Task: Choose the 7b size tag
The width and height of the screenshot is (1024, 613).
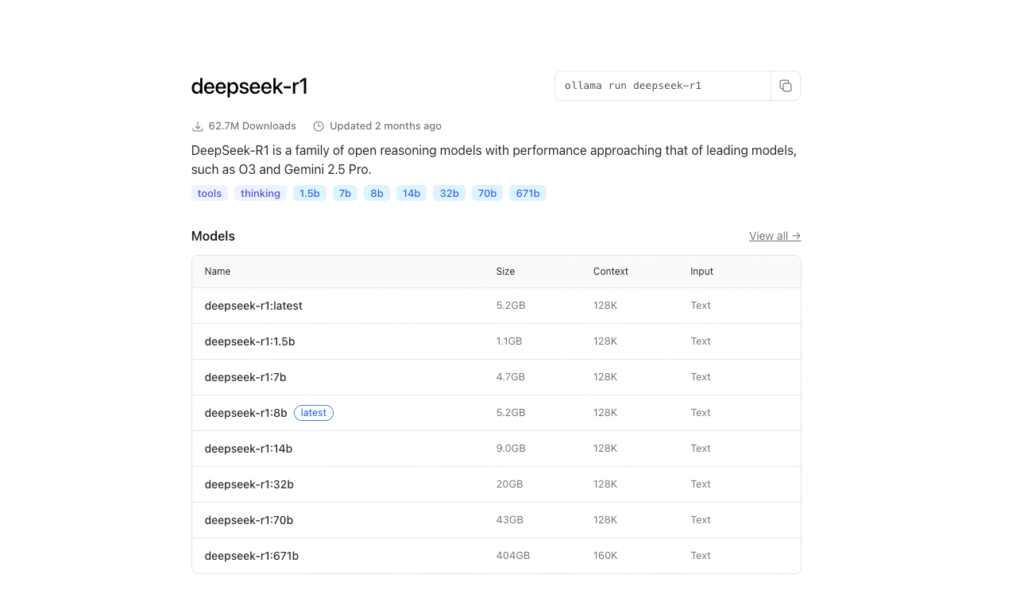Action: tap(345, 193)
